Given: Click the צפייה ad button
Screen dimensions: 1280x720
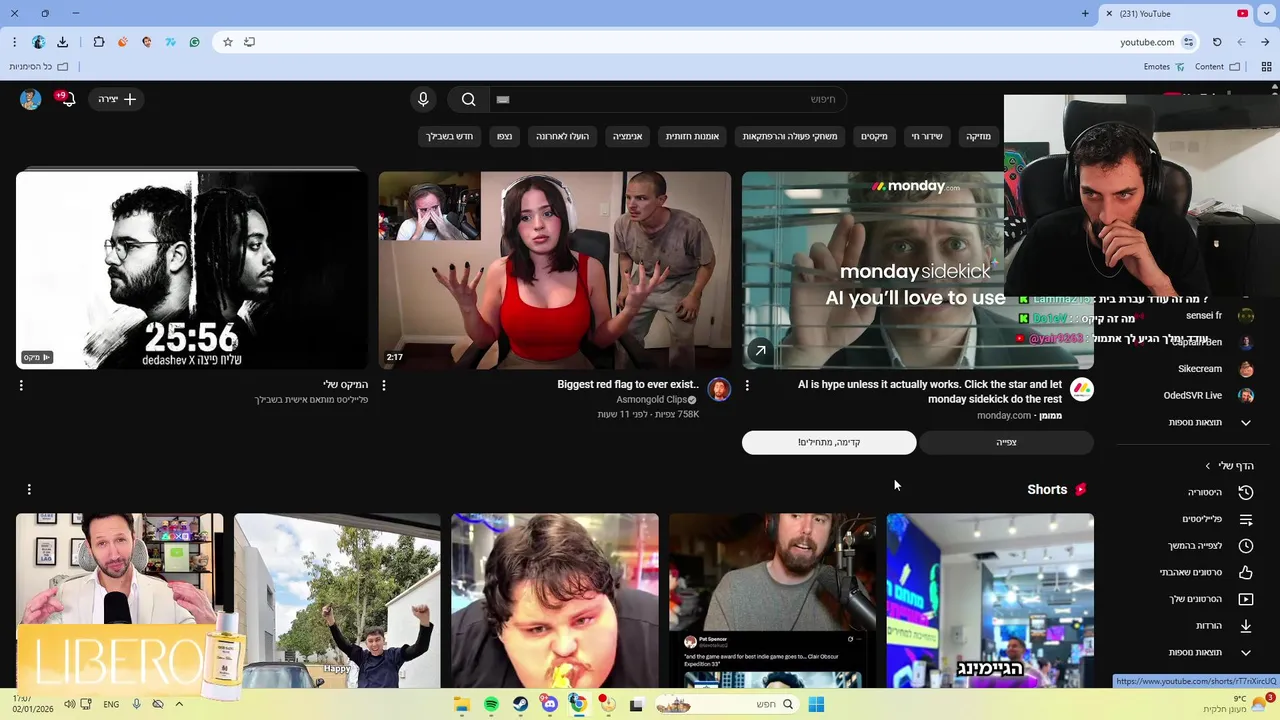Looking at the screenshot, I should point(1006,442).
